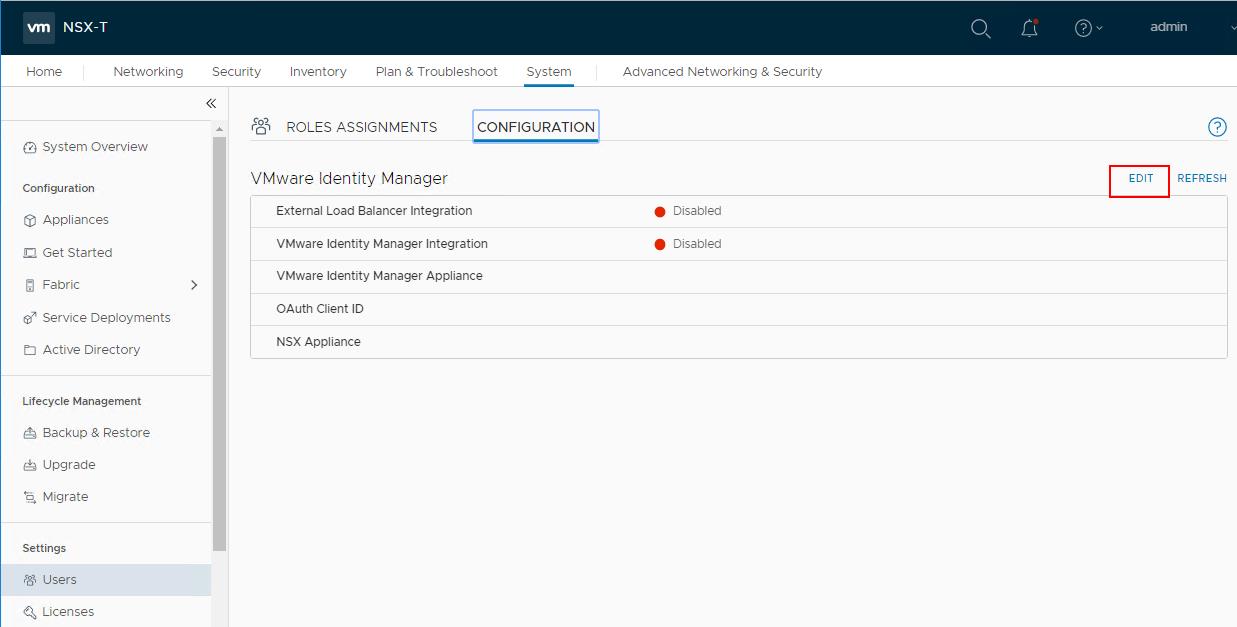This screenshot has width=1237, height=627.
Task: Open the notifications bell icon
Action: (1029, 28)
